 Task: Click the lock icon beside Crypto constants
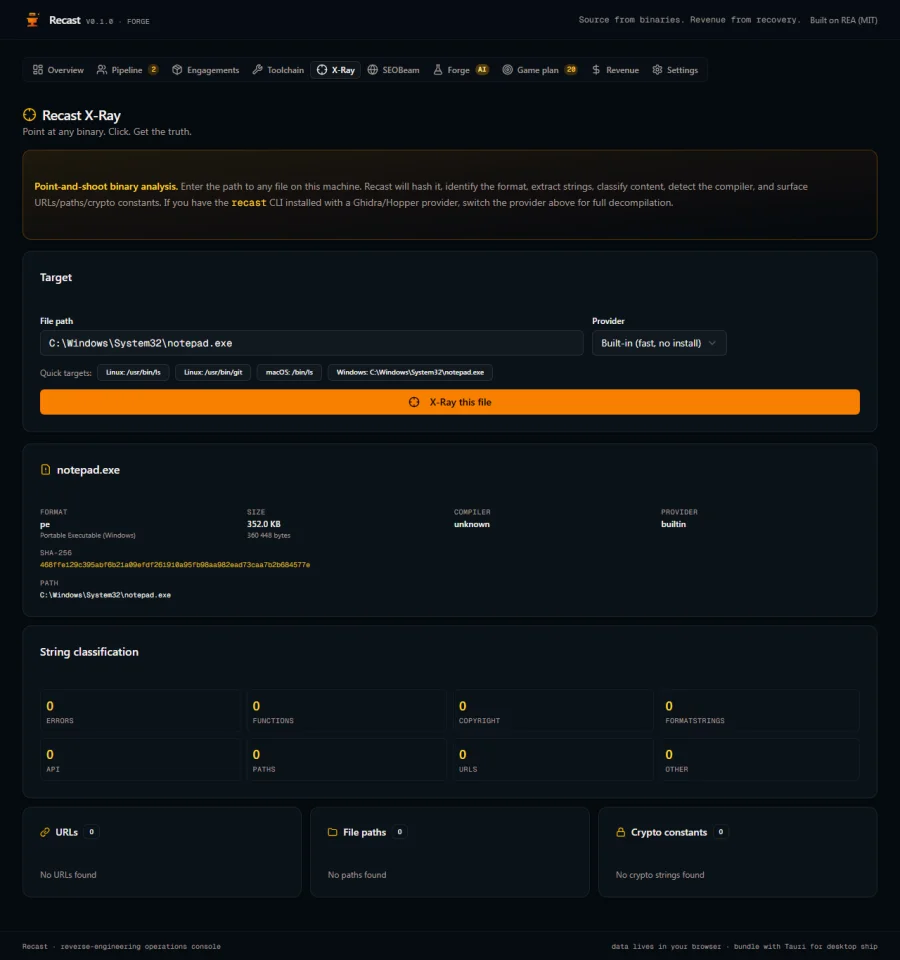pos(620,832)
